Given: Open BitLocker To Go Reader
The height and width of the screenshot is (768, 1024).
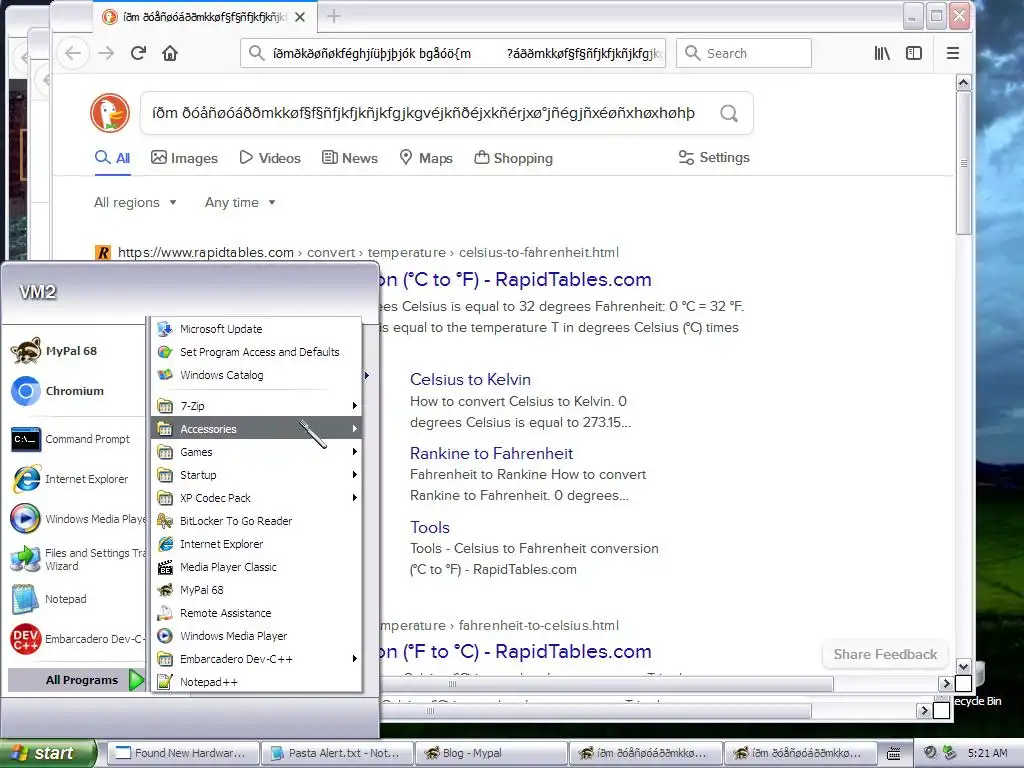Looking at the screenshot, I should pos(257,520).
